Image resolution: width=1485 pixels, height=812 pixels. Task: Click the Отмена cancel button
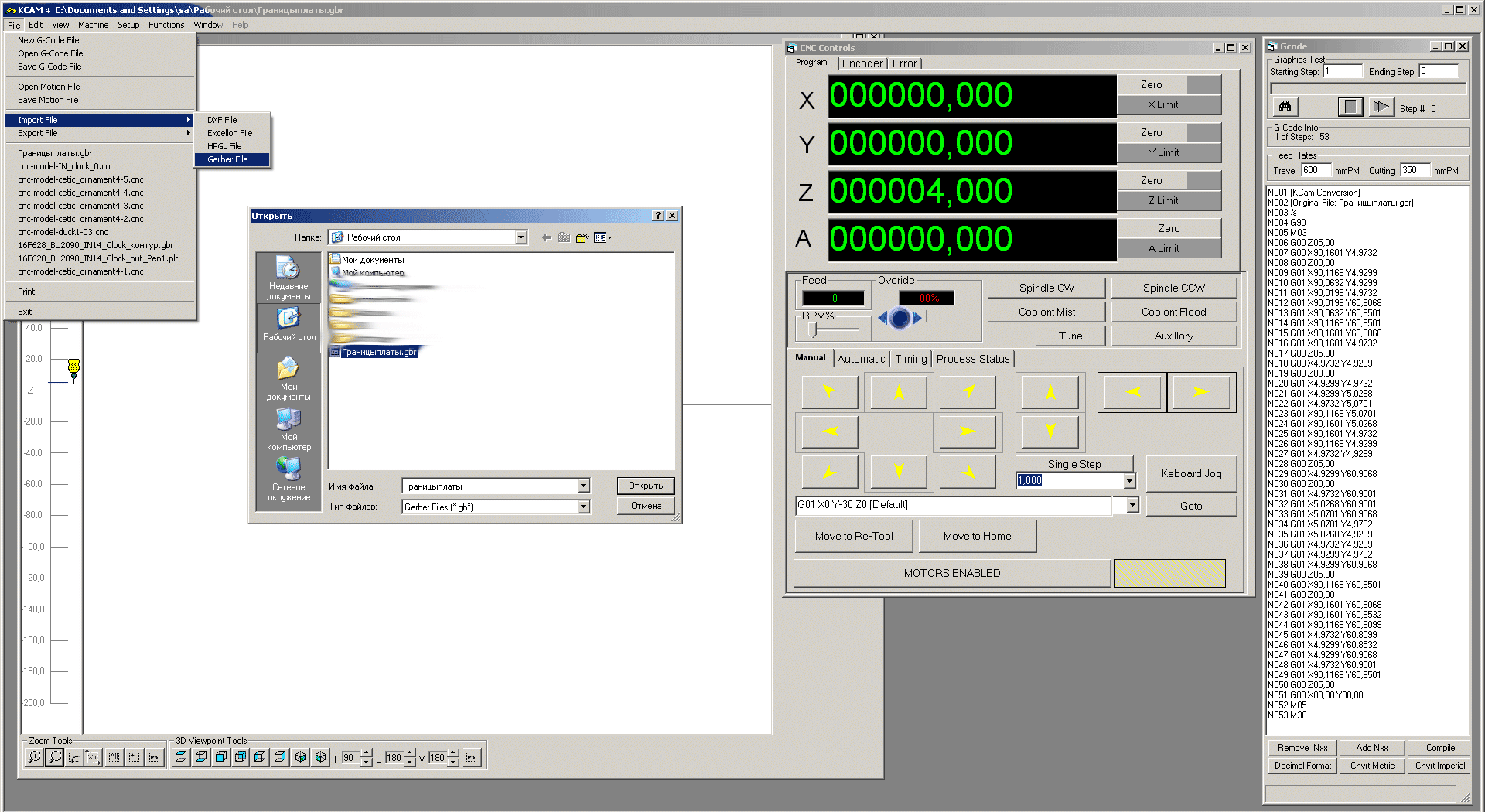(646, 506)
